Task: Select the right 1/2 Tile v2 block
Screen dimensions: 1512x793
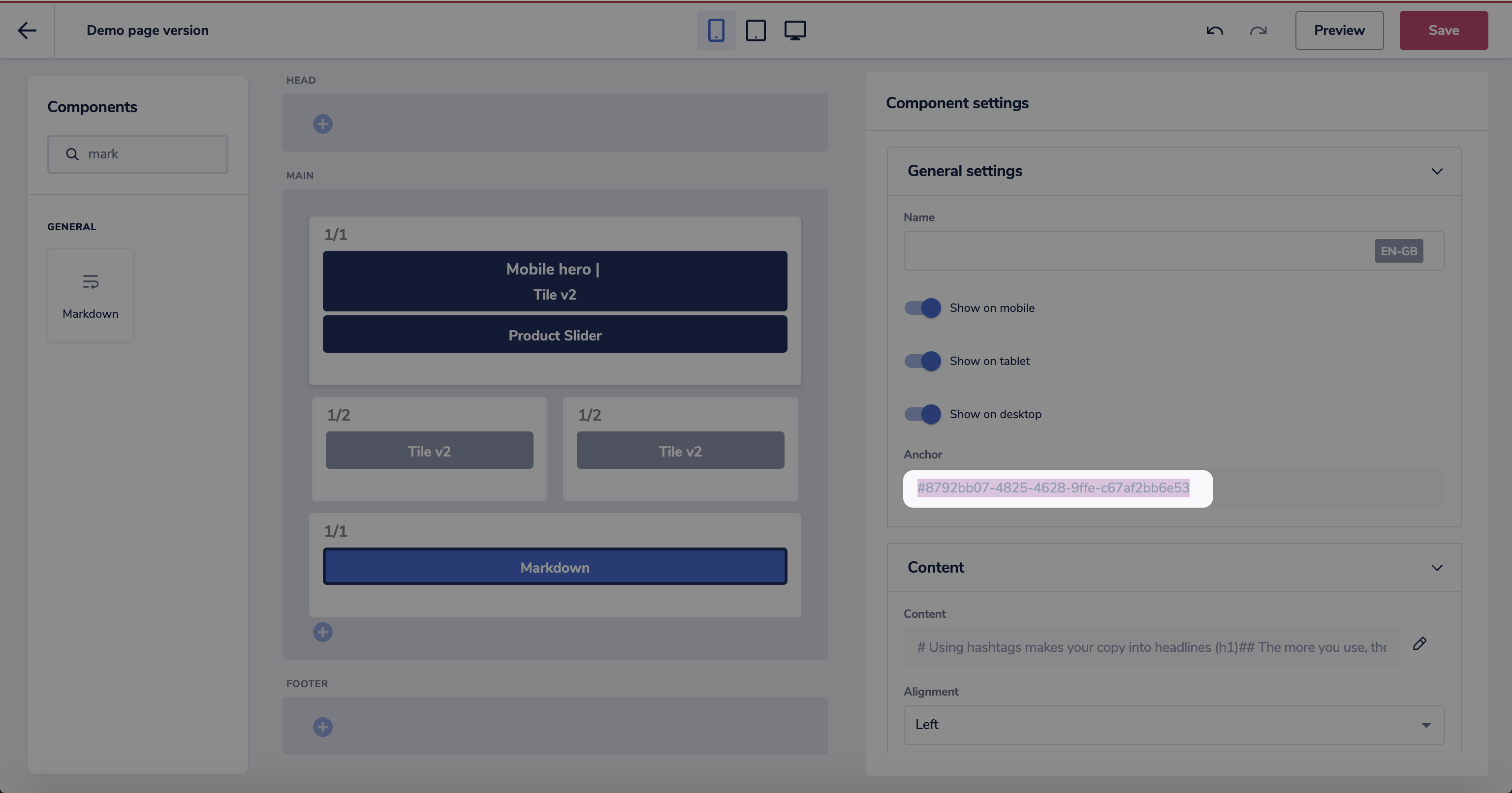Action: (680, 451)
